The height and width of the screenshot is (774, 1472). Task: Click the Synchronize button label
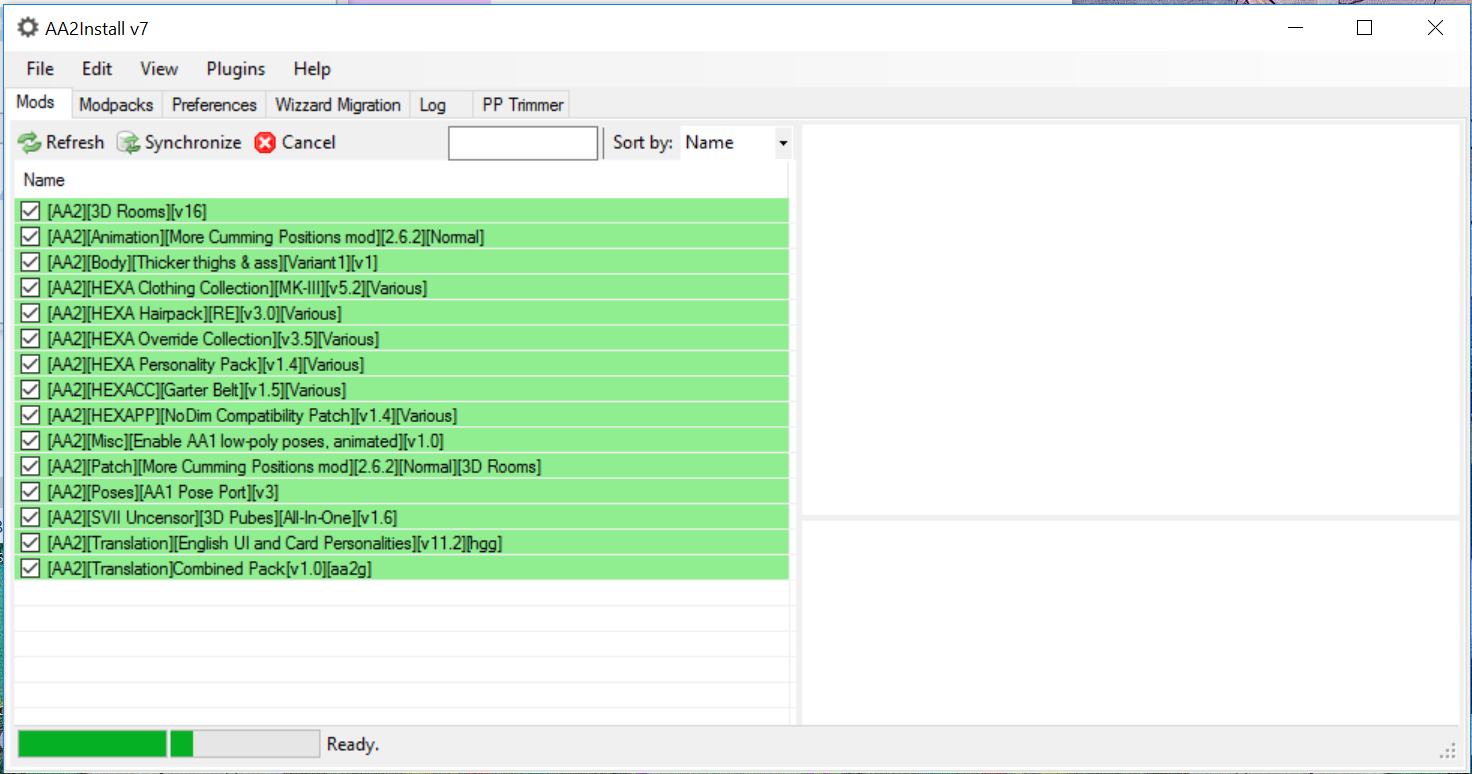pos(193,143)
